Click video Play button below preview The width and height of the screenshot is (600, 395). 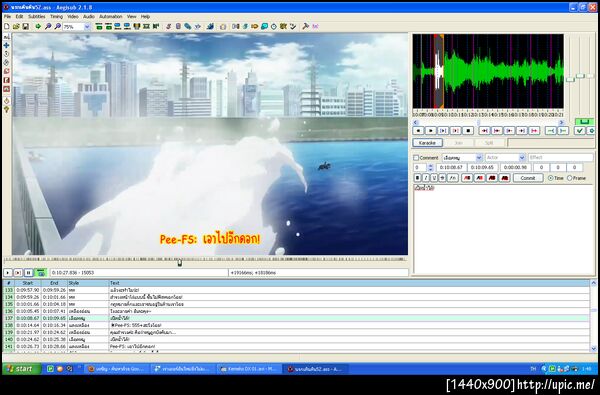tap(8, 273)
